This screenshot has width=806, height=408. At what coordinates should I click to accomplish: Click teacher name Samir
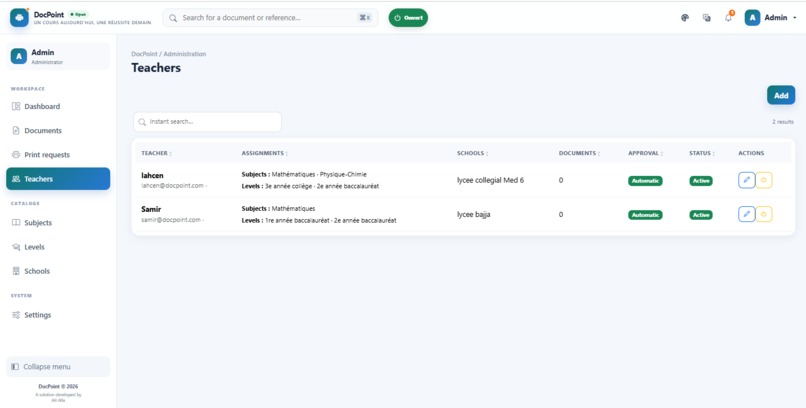pyautogui.click(x=151, y=209)
